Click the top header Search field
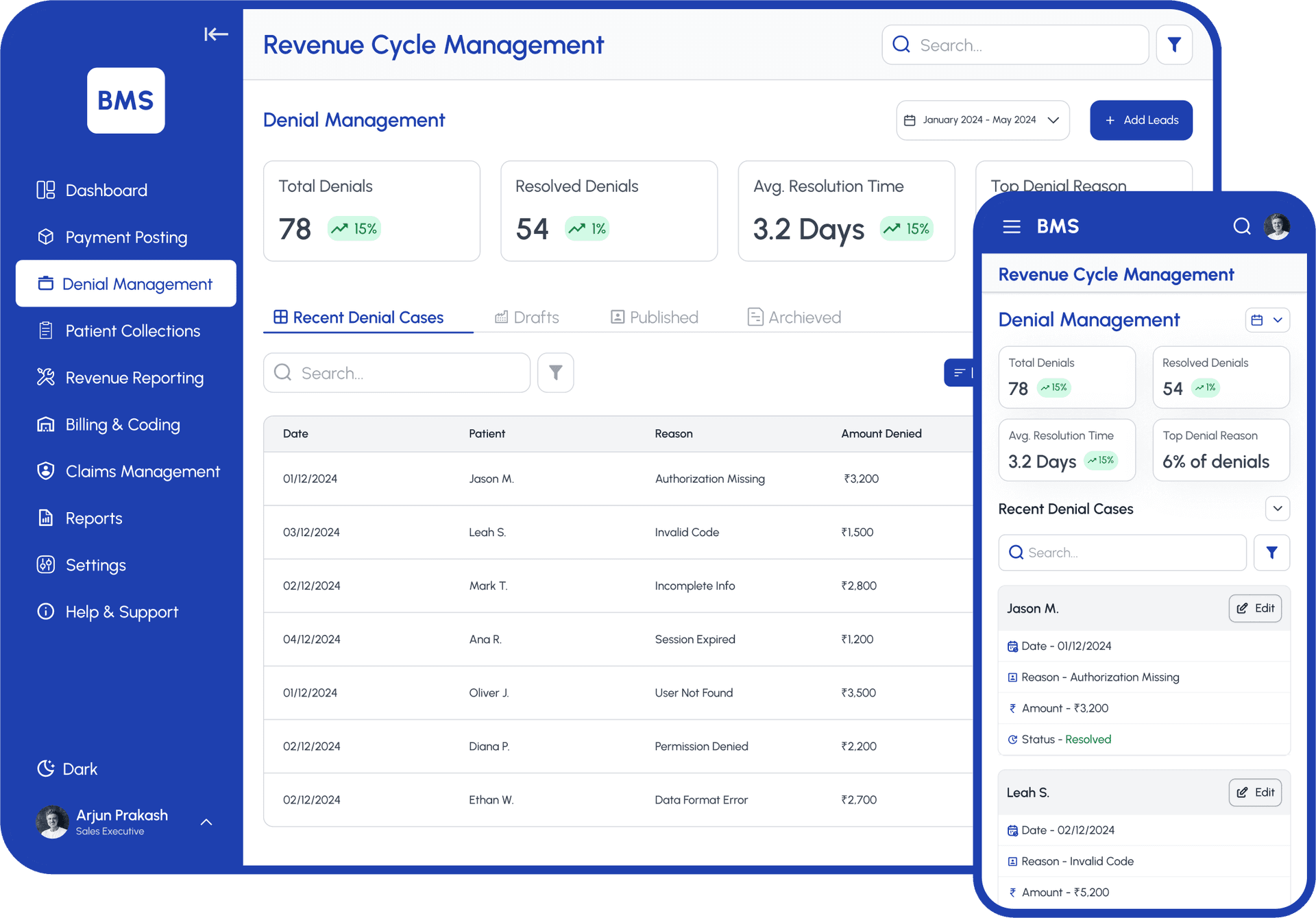The image size is (1316, 918). [1014, 45]
